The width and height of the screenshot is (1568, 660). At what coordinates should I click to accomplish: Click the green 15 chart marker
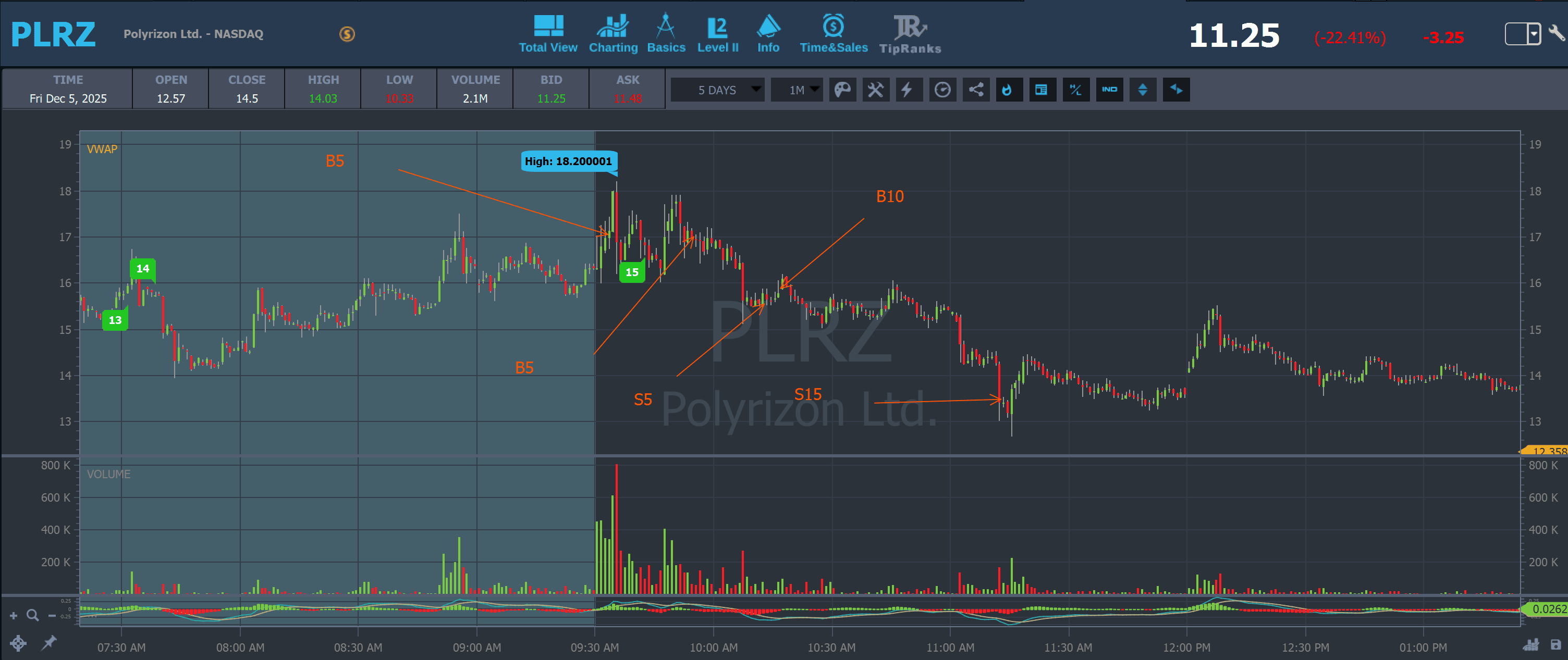tap(632, 272)
